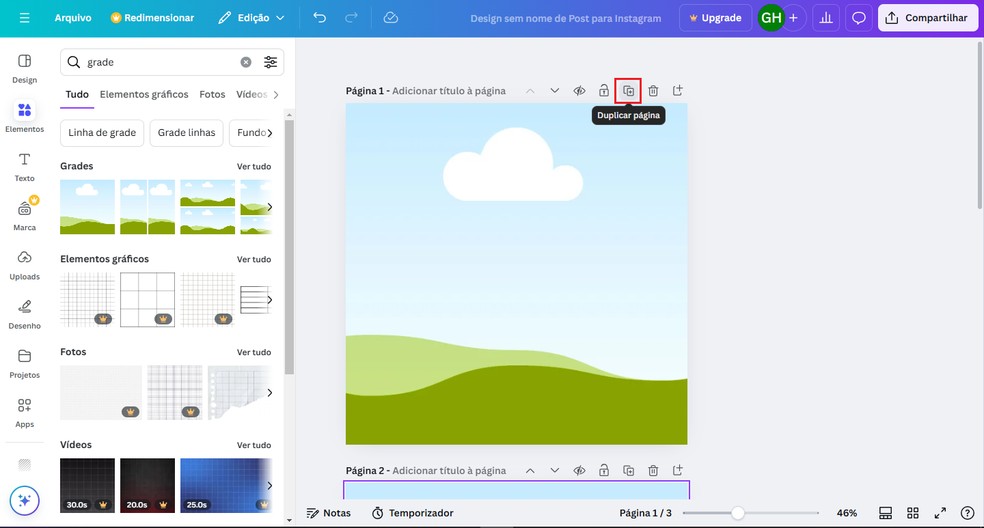This screenshot has height=528, width=984.
Task: Switch to scroll view layout icon
Action: pyautogui.click(x=885, y=513)
